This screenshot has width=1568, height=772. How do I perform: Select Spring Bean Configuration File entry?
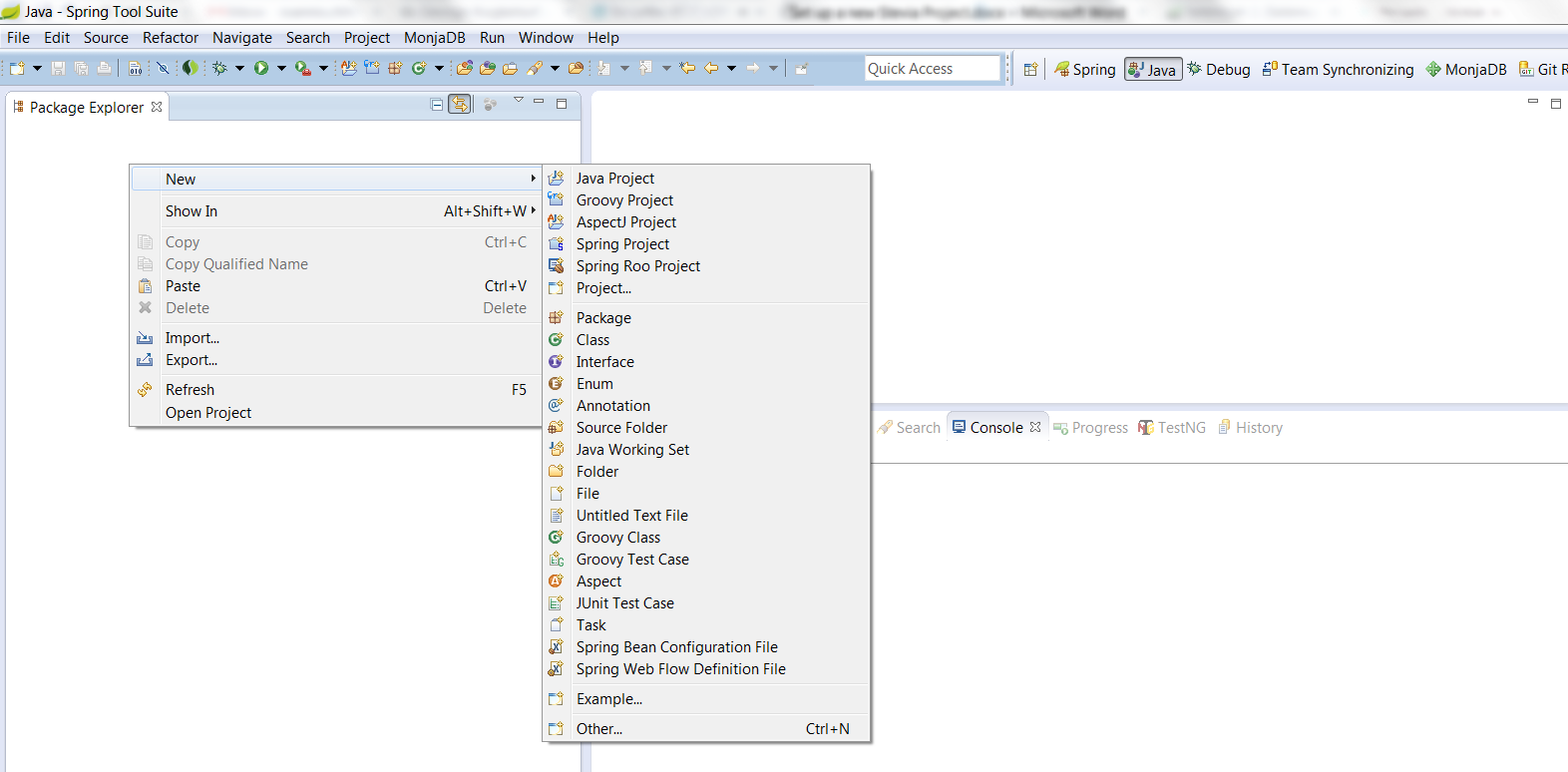706,646
